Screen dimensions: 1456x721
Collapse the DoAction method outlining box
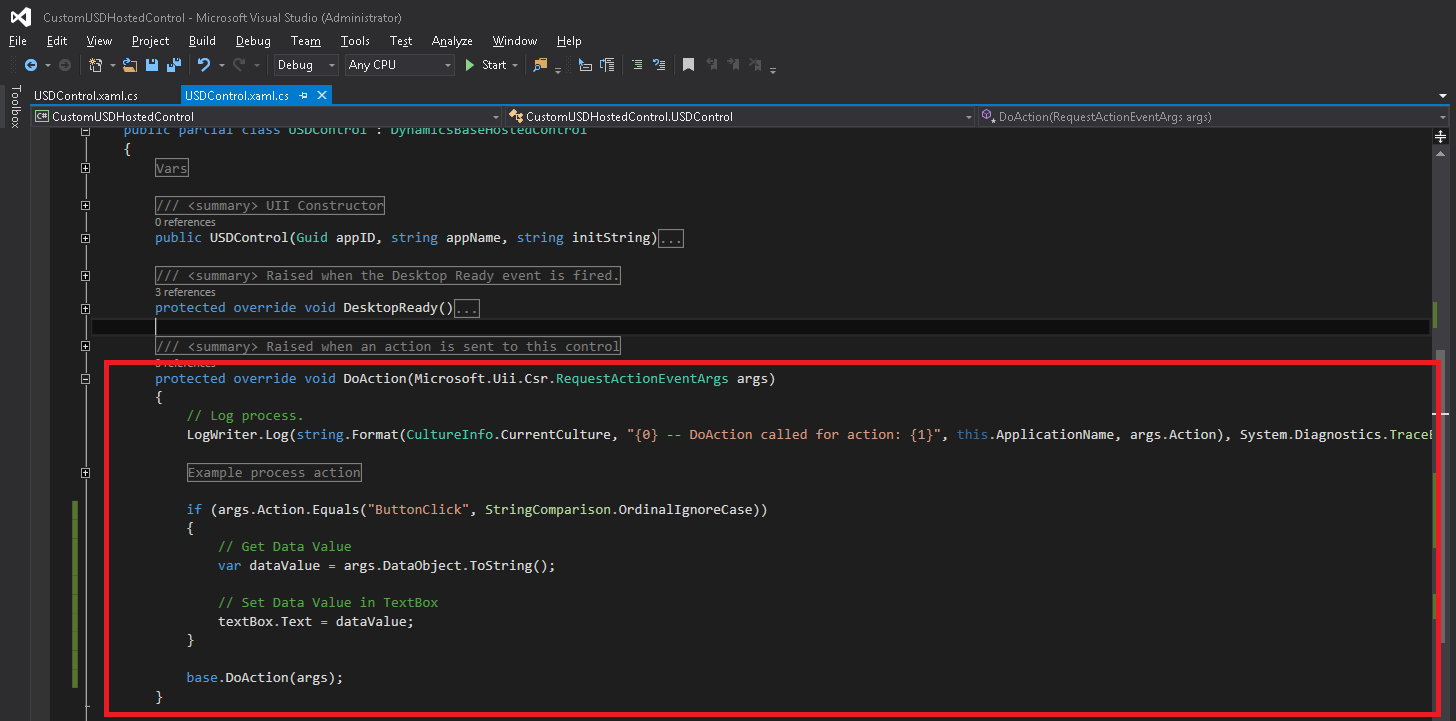point(85,379)
